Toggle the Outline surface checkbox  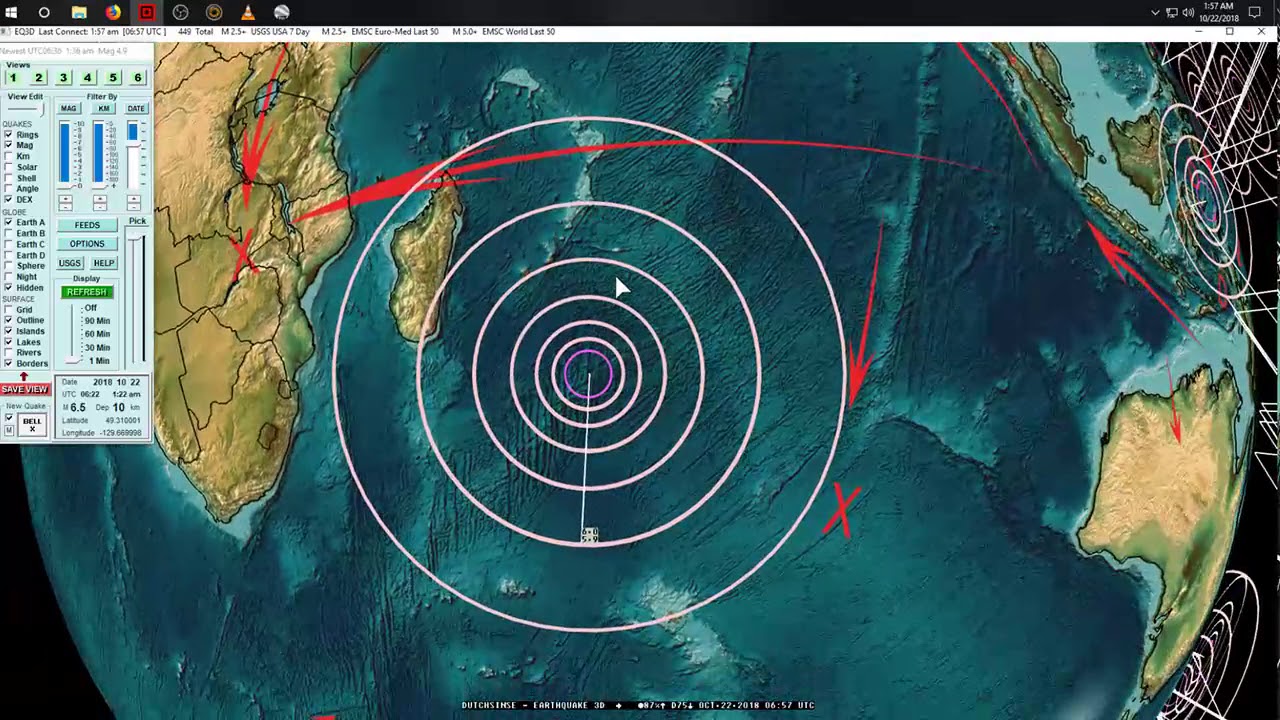[9, 320]
